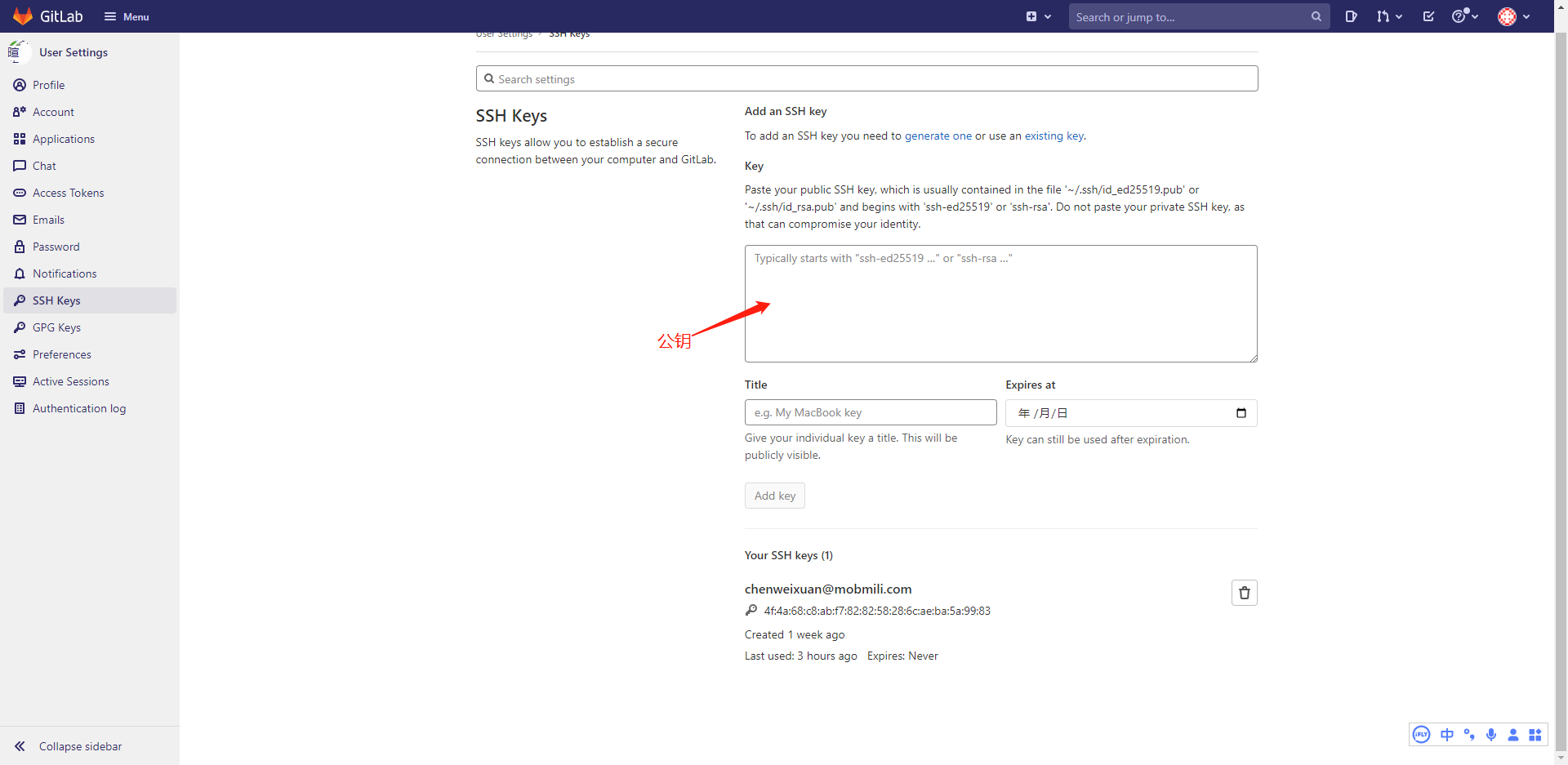Open the Menu hamburger button
This screenshot has height=765, width=1568.
coord(127,16)
